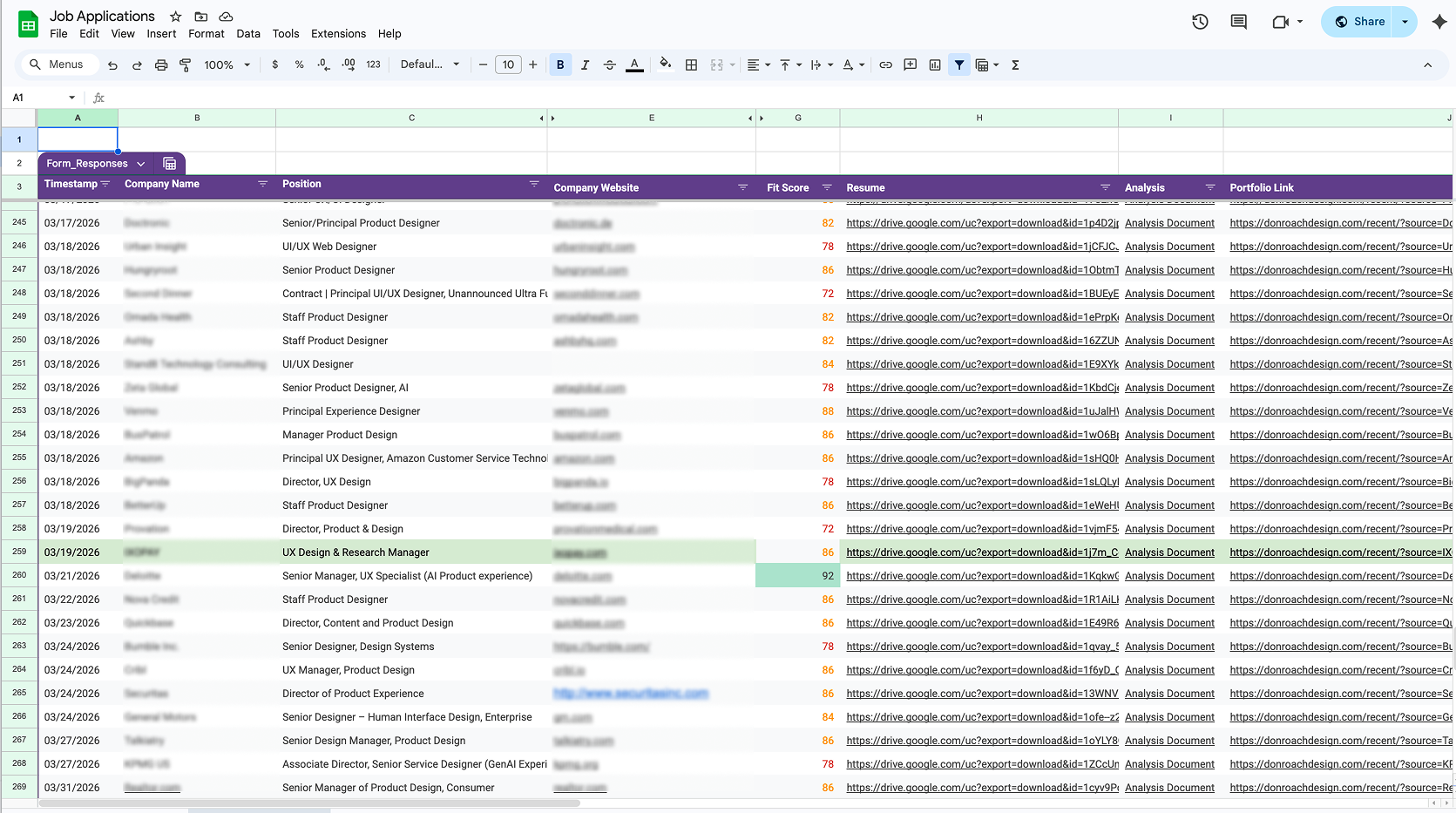
Task: Click the Insert link icon
Action: pos(885,64)
